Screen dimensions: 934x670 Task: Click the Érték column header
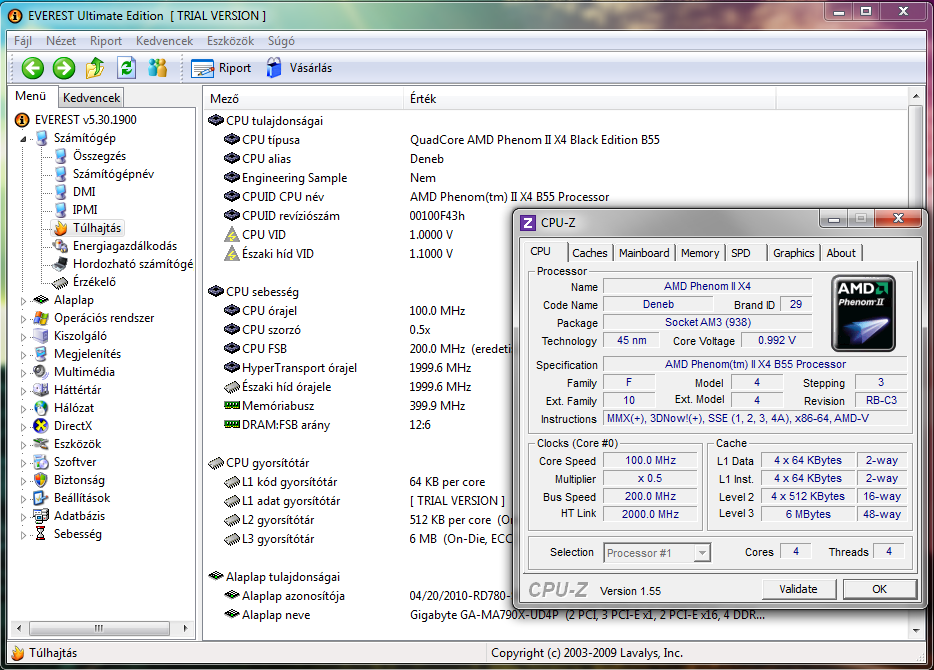click(590, 99)
